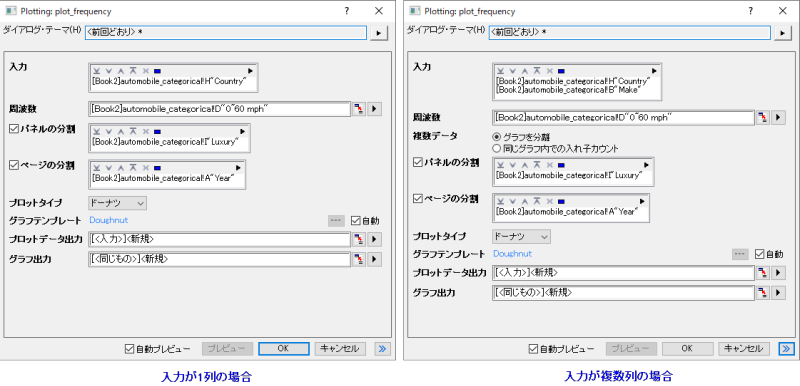Toggle ページの分割 checkbox in left dialog
Viewport: 800px width, 386px height.
tap(14, 165)
